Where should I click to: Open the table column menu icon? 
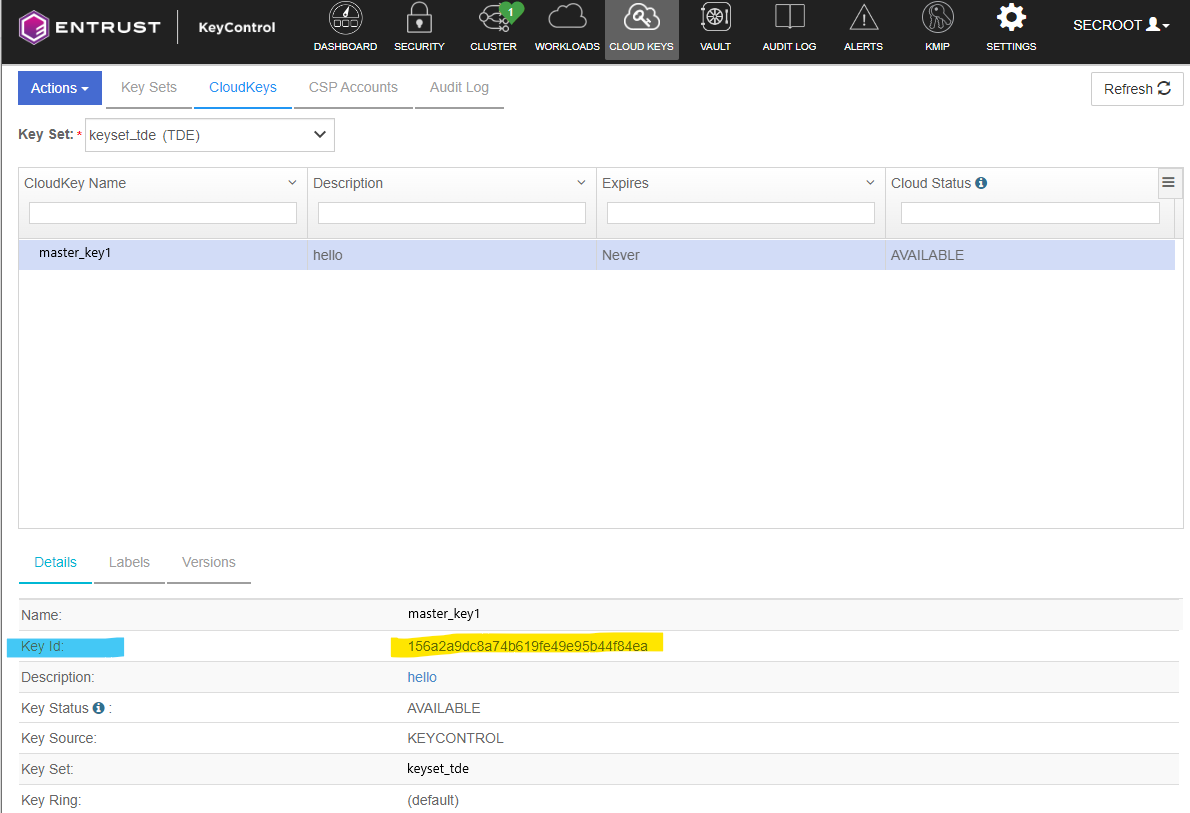tap(1168, 182)
